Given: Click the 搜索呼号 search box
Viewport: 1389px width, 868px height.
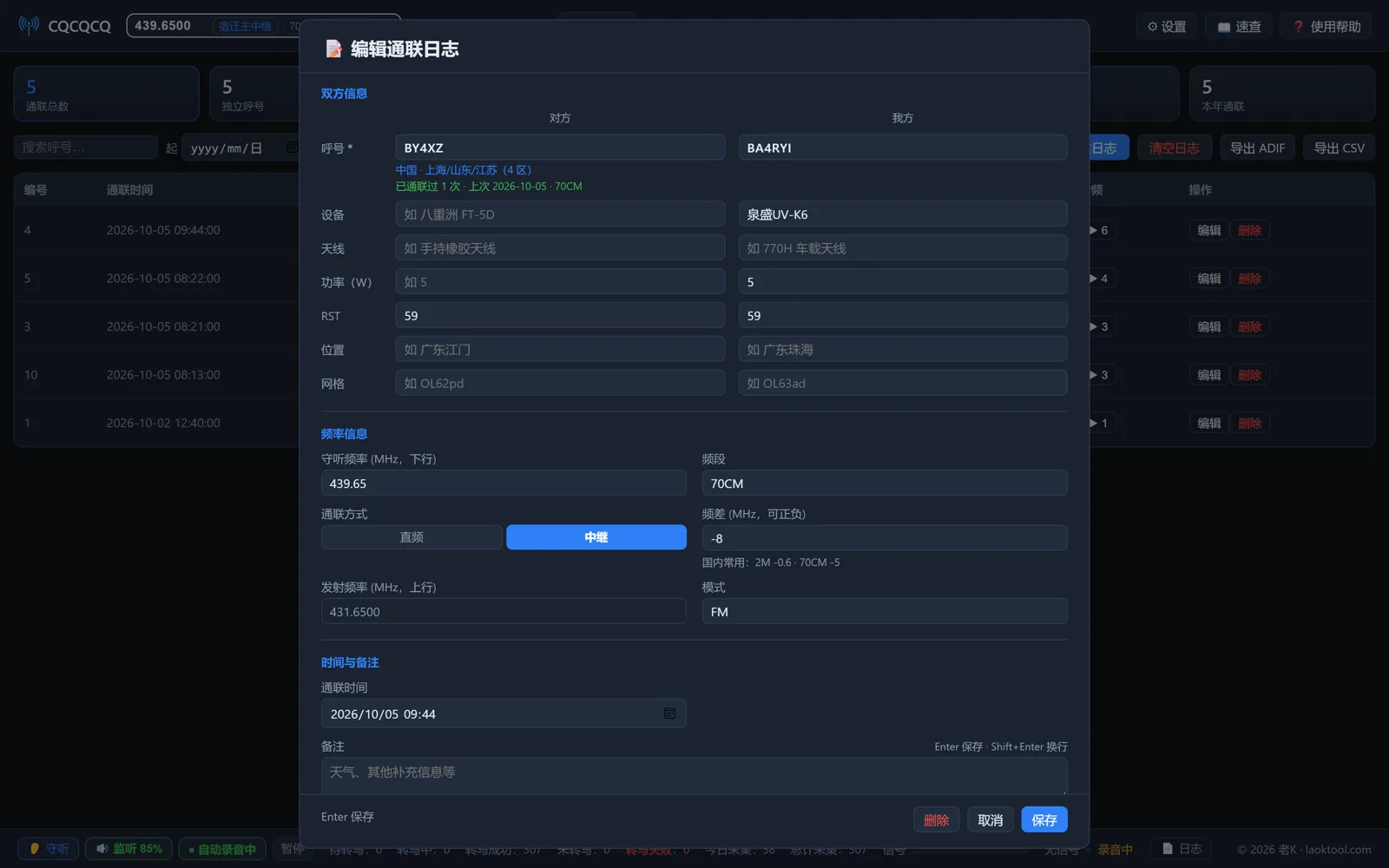Looking at the screenshot, I should pyautogui.click(x=85, y=148).
